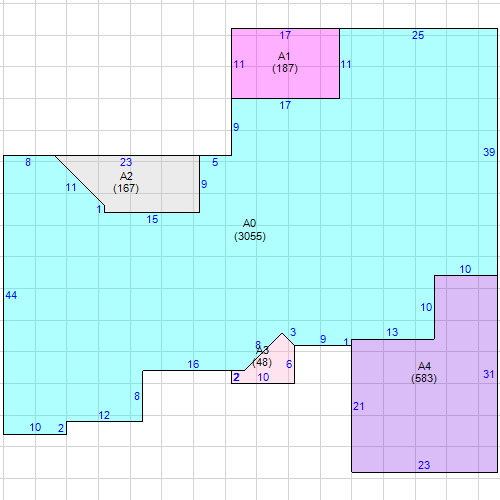This screenshot has width=500, height=500.
Task: Select the bold 2 dimension in A3
Action: (236, 377)
